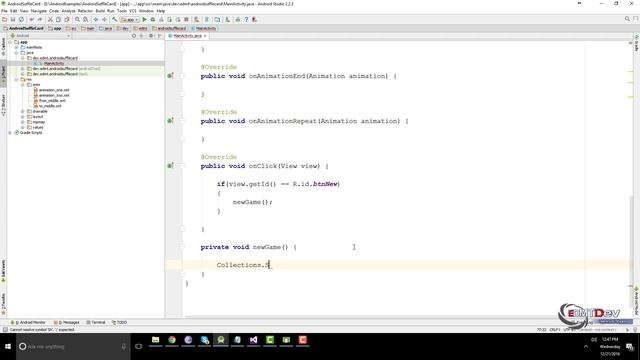Click the Copy icon in toolbar
The image size is (640, 360).
[x=58, y=20]
